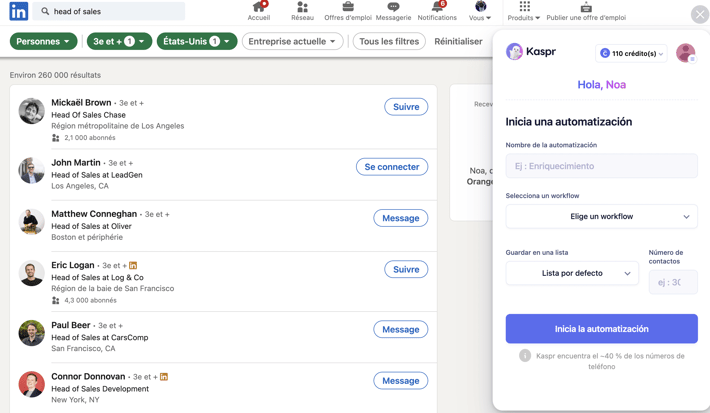
Task: Go to Accueil home icon
Action: [x=259, y=6]
